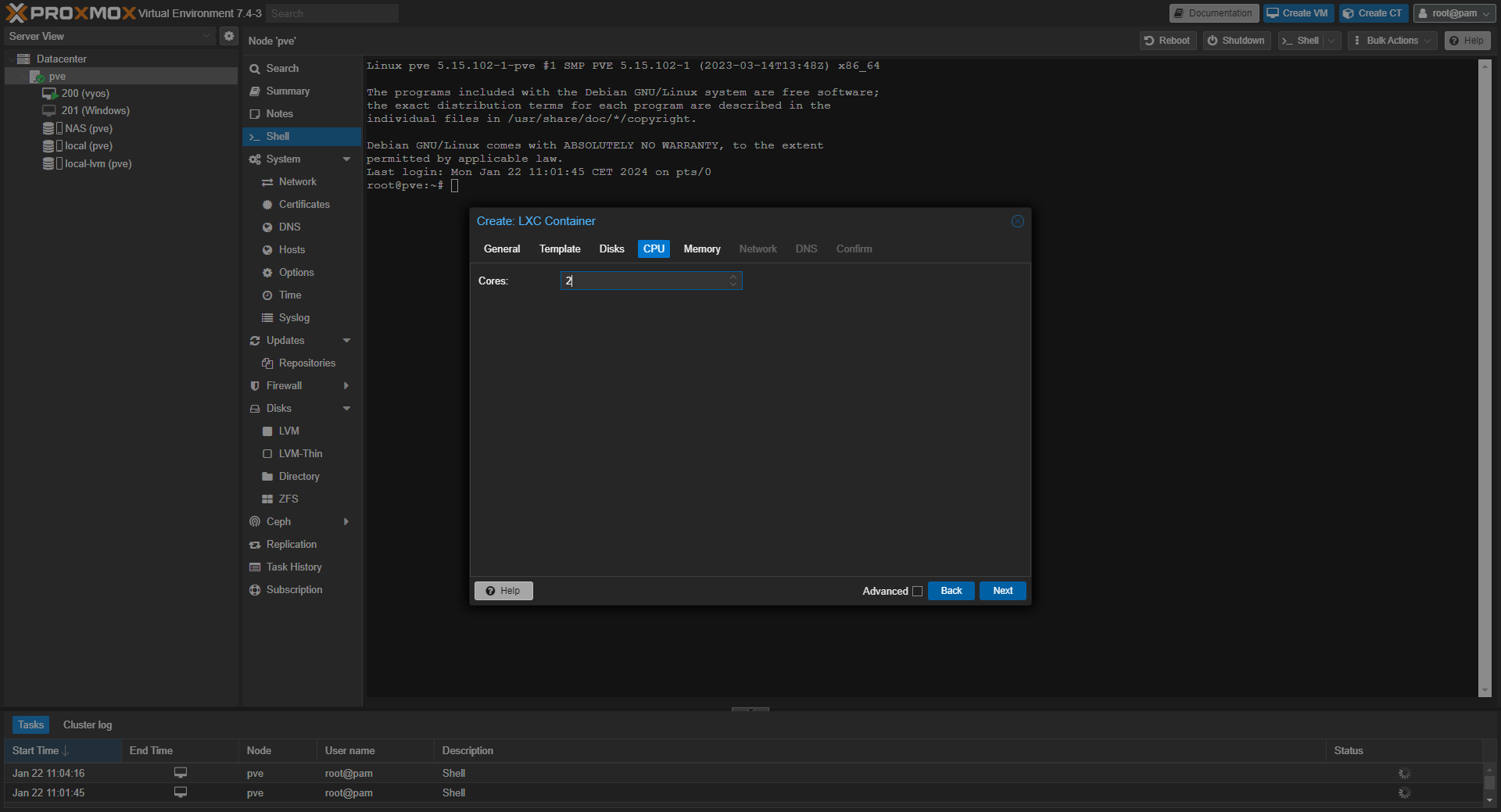This screenshot has height=812, width=1501.
Task: Click the Create CT button
Action: 1373,13
